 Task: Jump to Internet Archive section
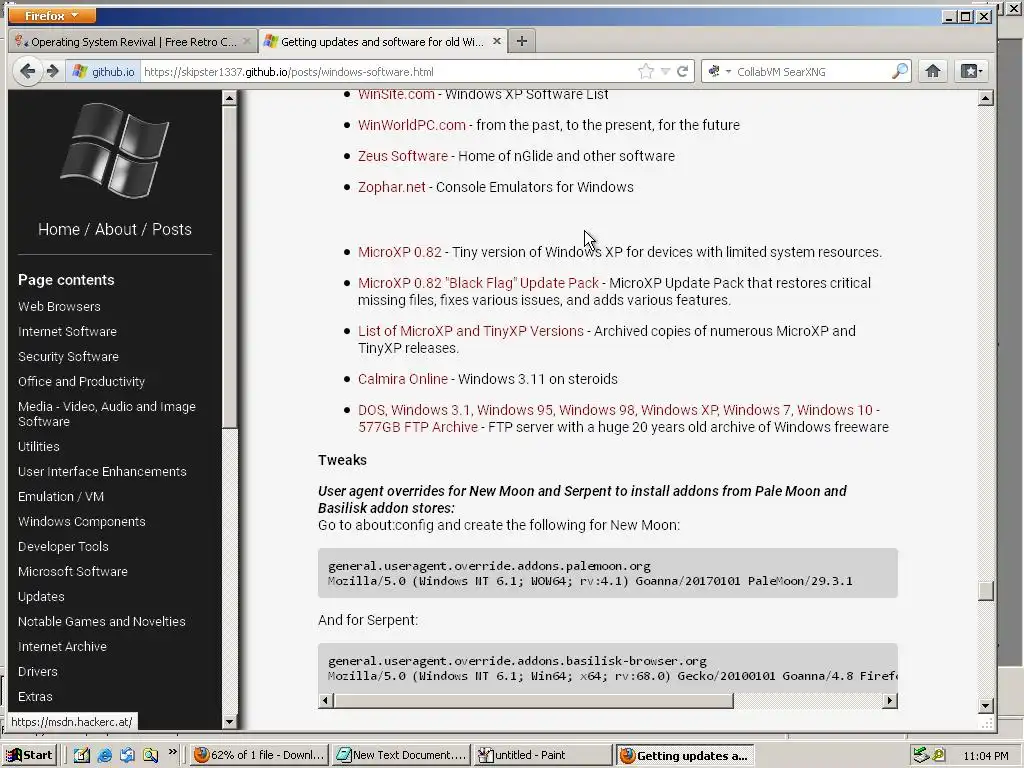(62, 647)
